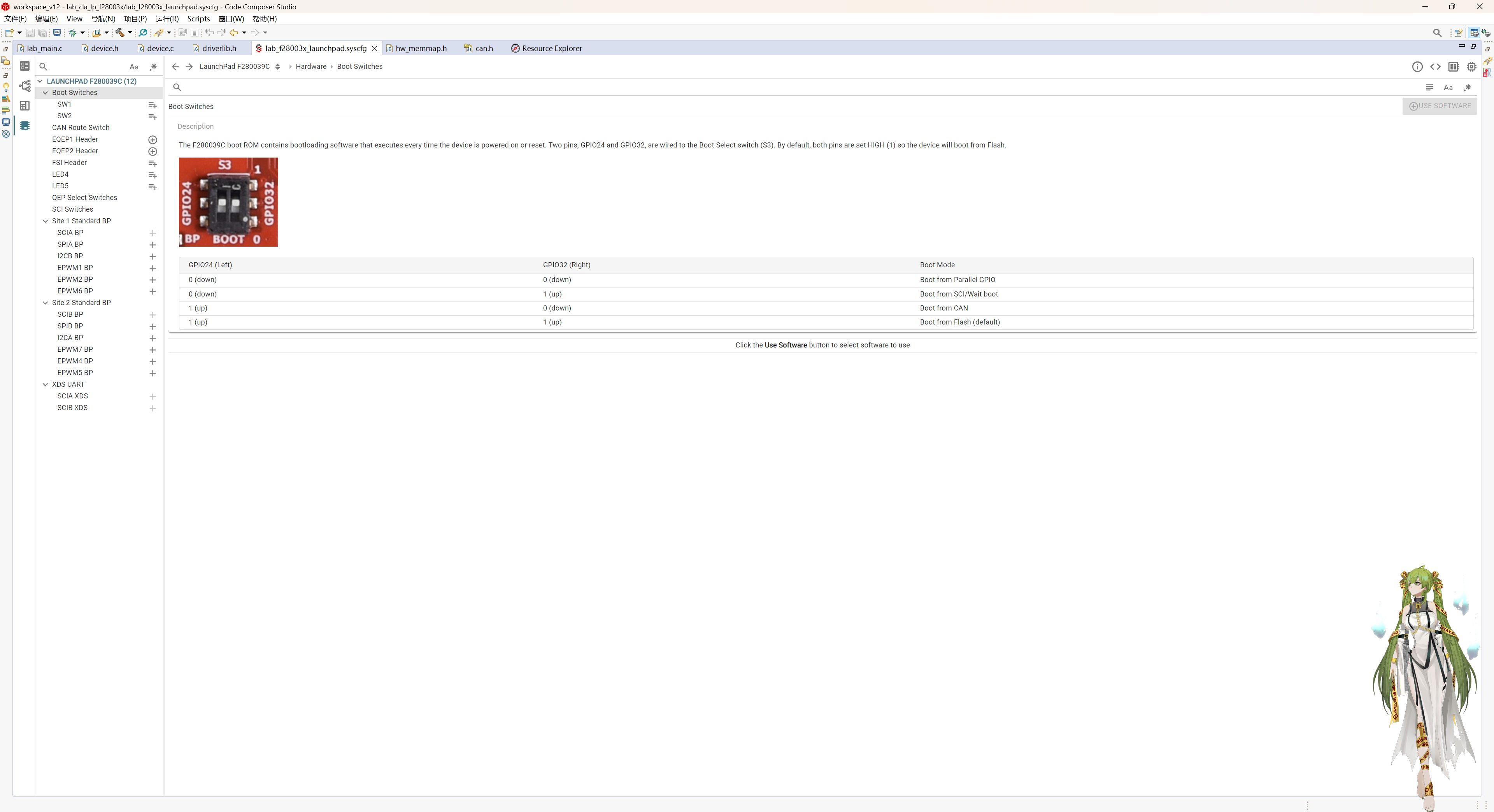Open the tree diagram sidebar view
The height and width of the screenshot is (812, 1494).
25,86
